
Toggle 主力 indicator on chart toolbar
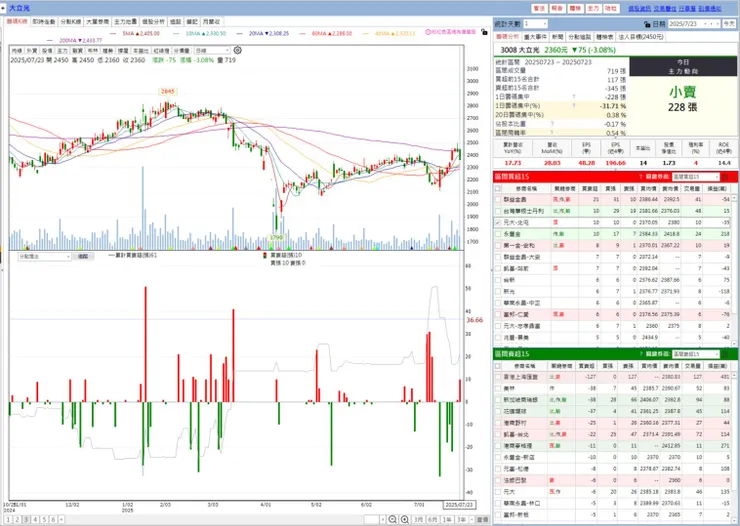click(x=62, y=50)
